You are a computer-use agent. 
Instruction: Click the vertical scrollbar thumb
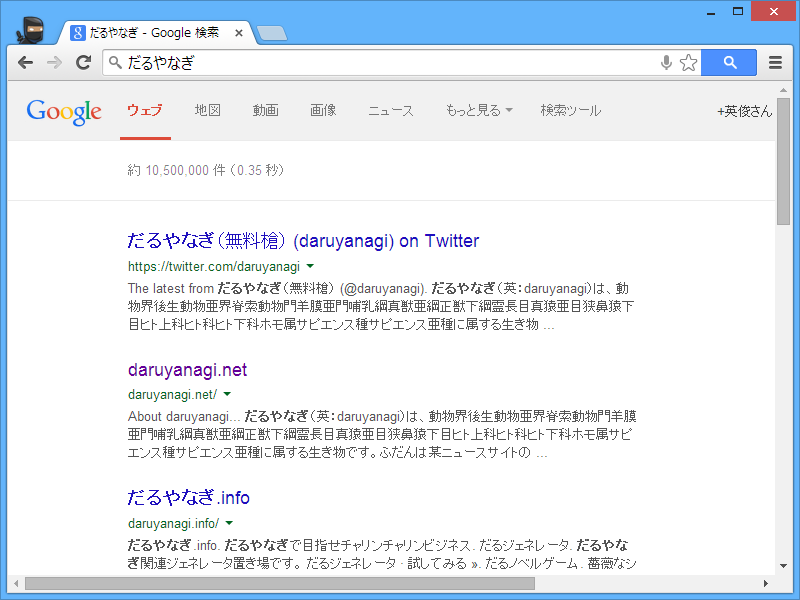(784, 161)
